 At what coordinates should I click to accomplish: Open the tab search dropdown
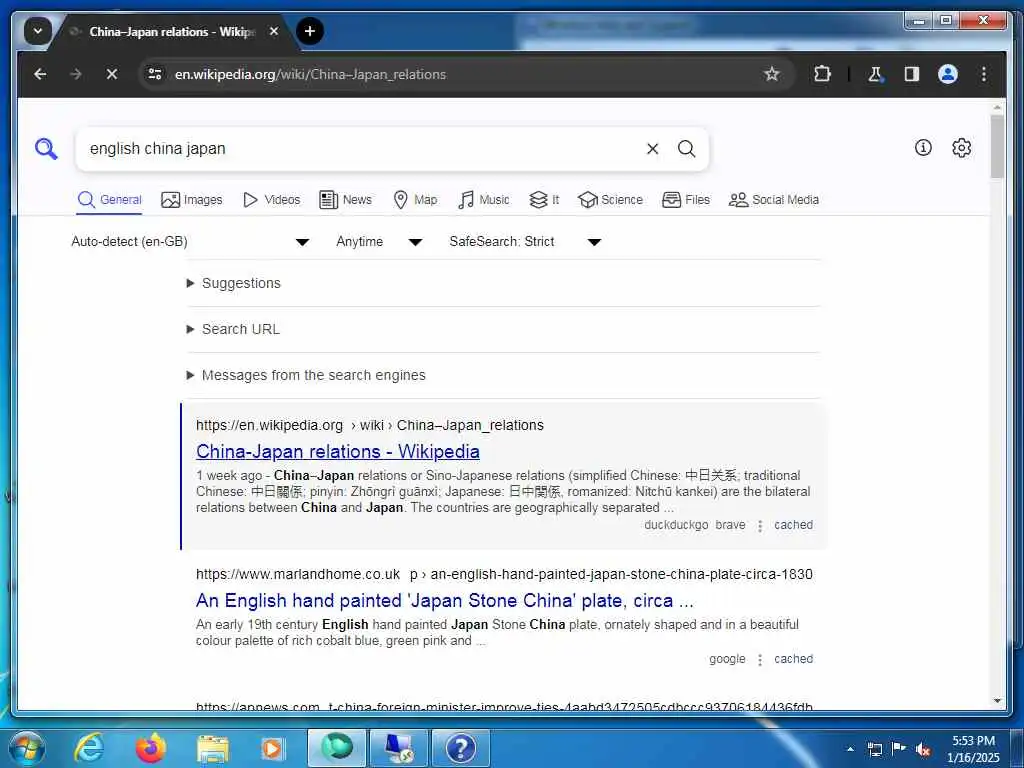point(37,31)
